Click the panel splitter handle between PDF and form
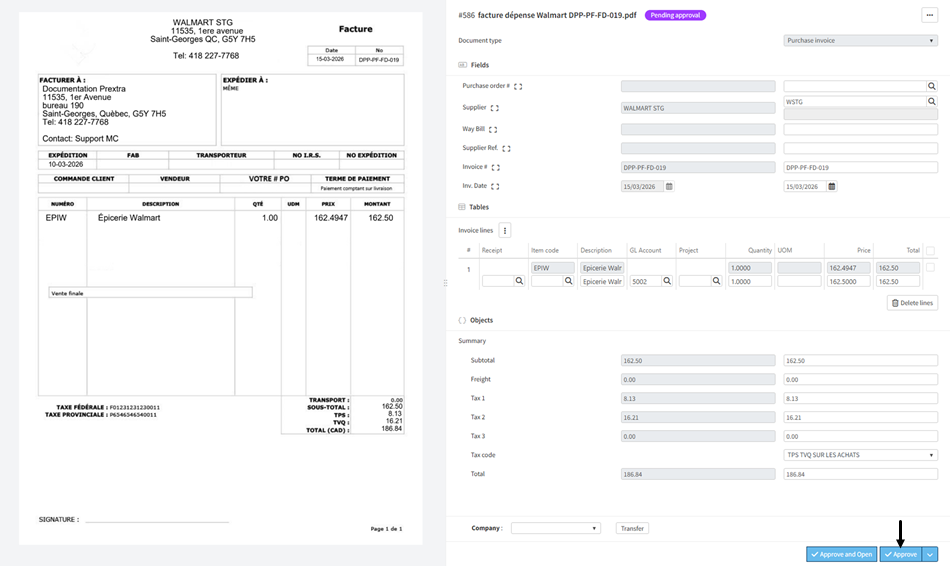 click(445, 283)
